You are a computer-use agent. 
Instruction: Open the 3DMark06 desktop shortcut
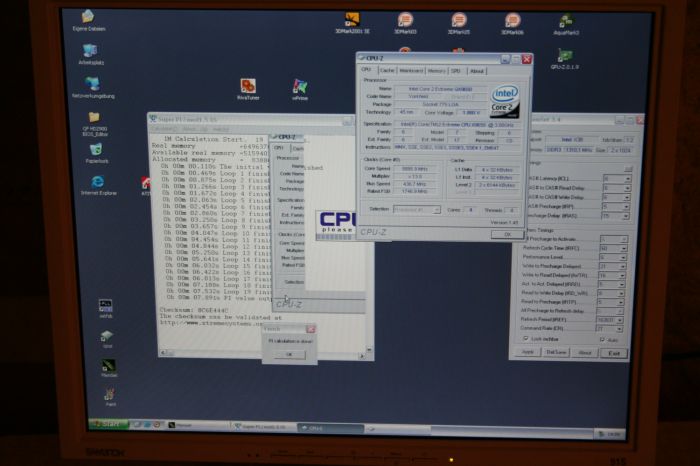pyautogui.click(x=512, y=21)
